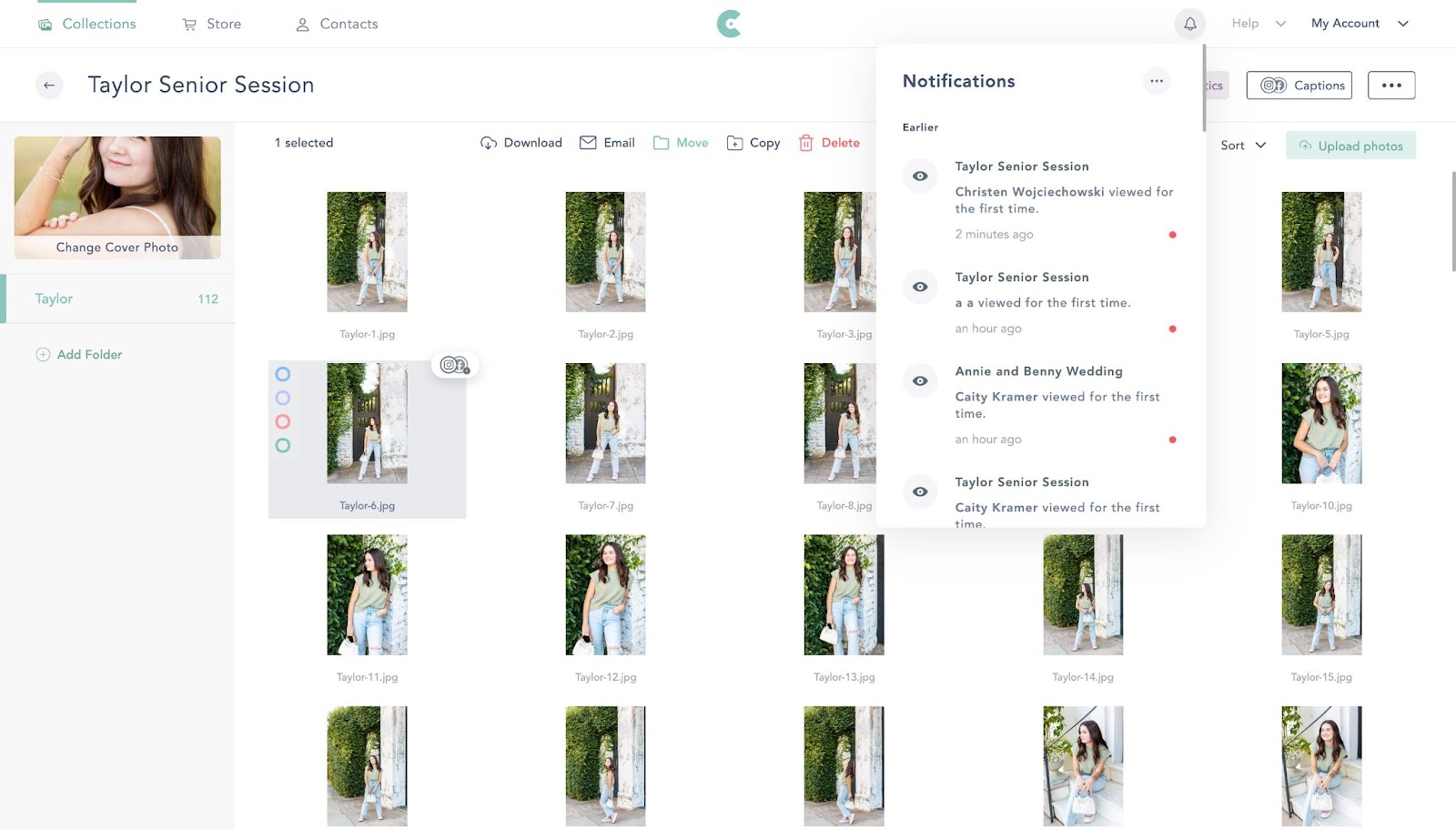Click the caption icon on Taylor-6.jpg
This screenshot has height=830, width=1456.
[x=455, y=365]
